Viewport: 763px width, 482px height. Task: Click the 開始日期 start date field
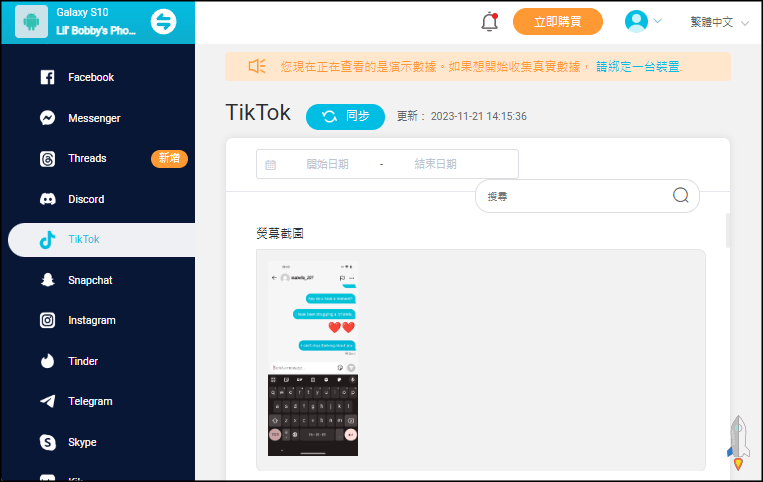(327, 164)
